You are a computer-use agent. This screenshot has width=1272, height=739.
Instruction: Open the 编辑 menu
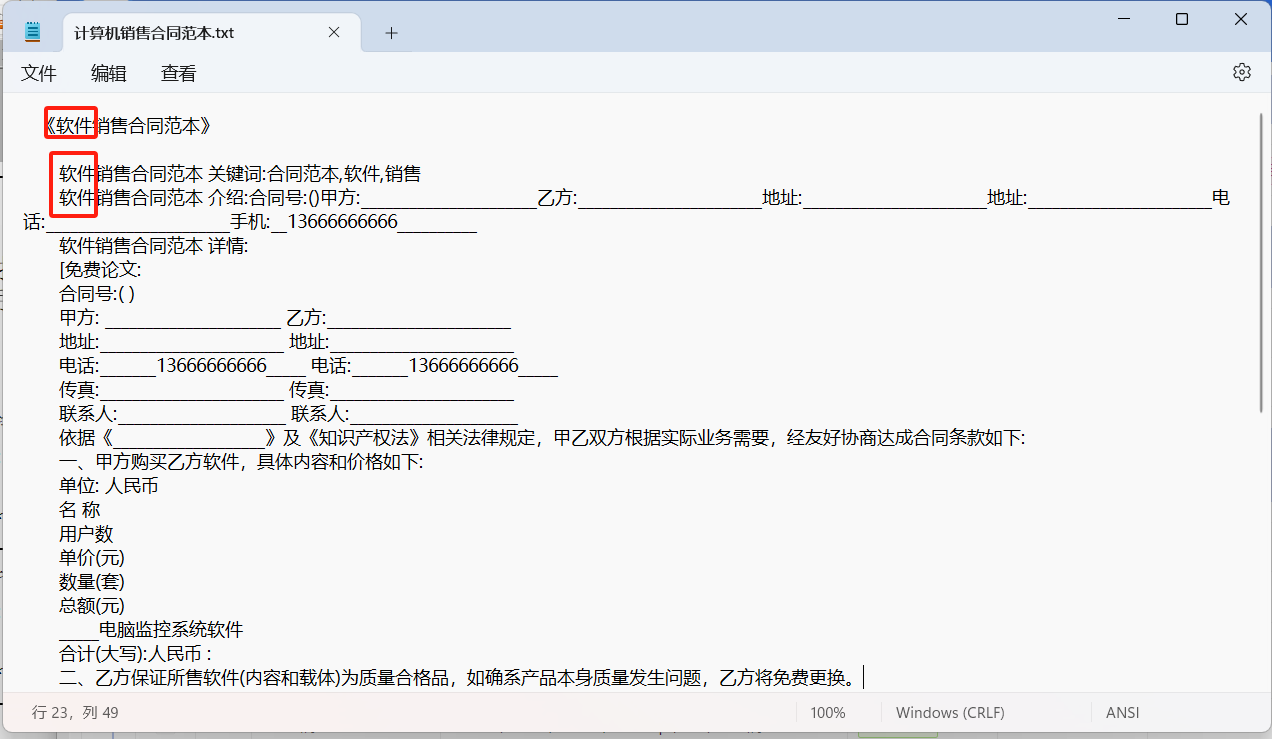click(108, 73)
